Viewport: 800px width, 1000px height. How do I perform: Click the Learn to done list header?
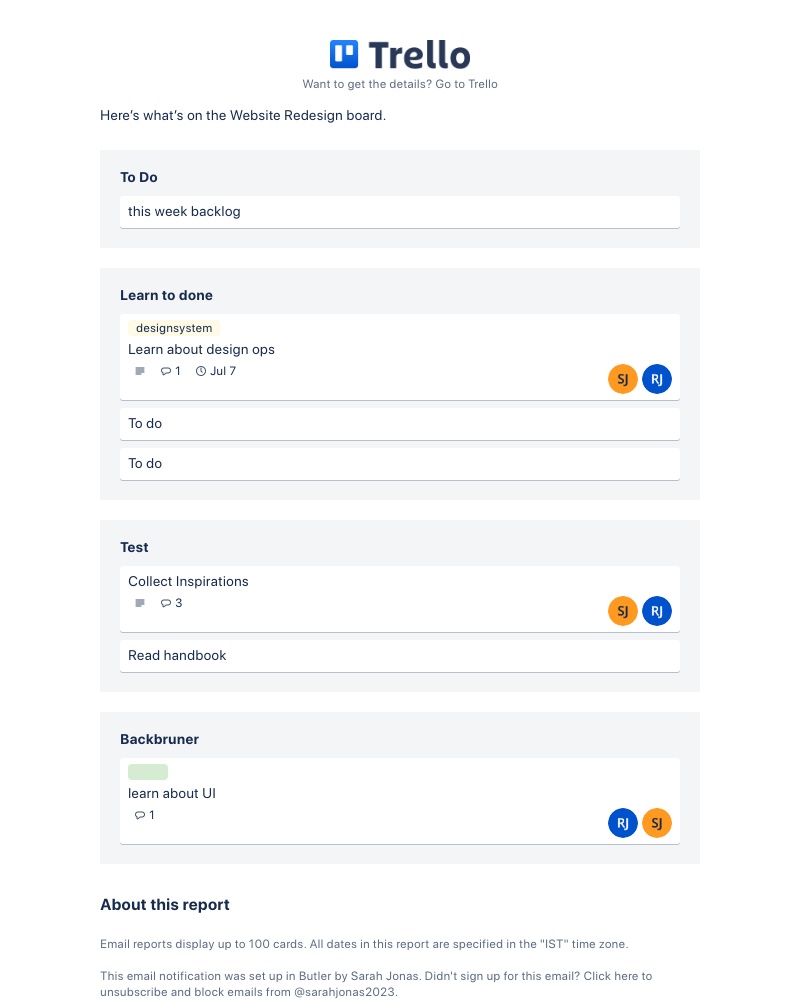166,295
